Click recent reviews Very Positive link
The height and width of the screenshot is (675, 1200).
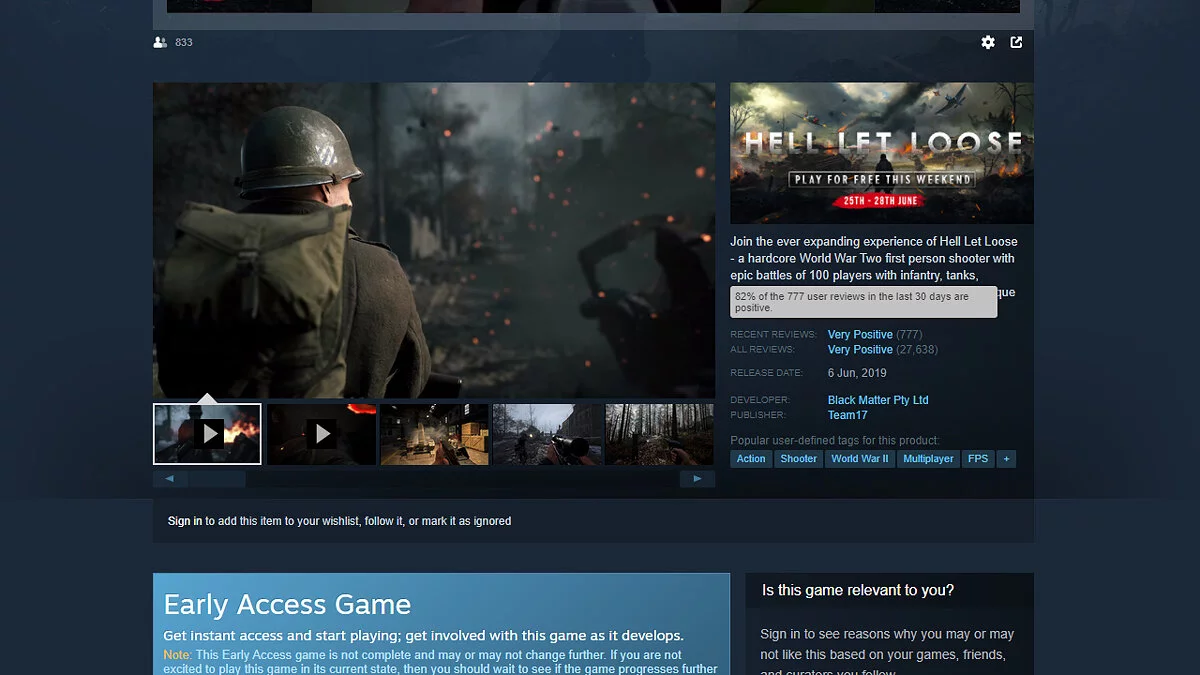(x=860, y=335)
